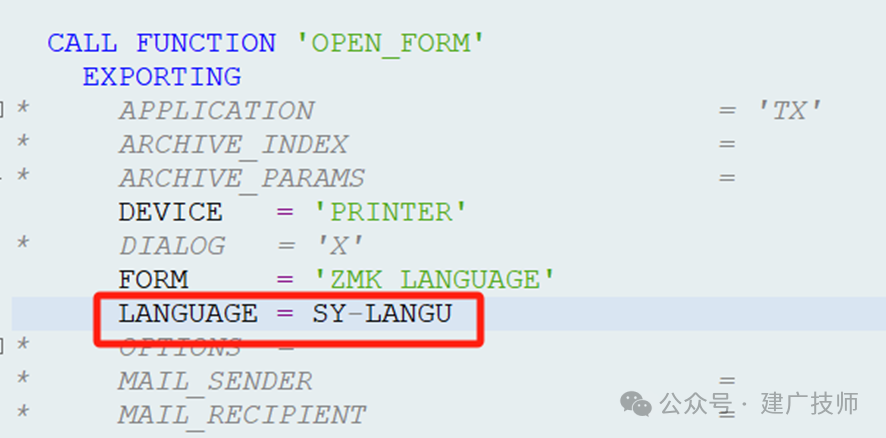886x438 pixels.
Task: Click the commented MAIL_RECIPIENT parameter
Action: tap(242, 415)
